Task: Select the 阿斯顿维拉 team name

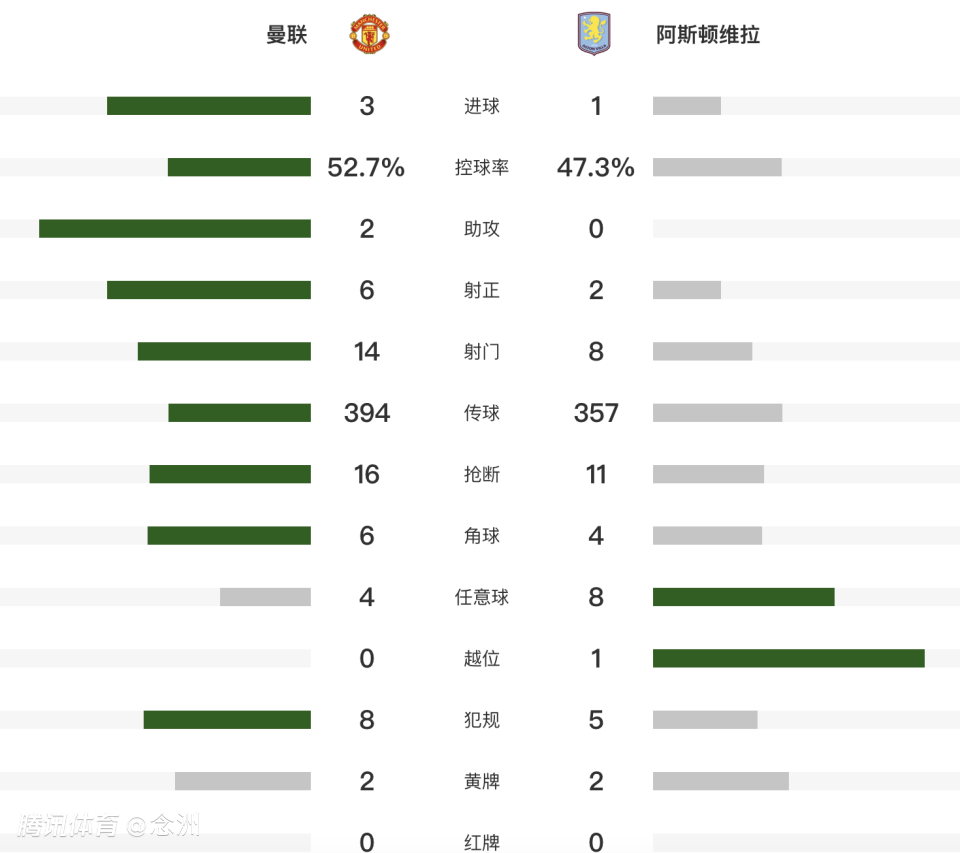Action: click(708, 35)
